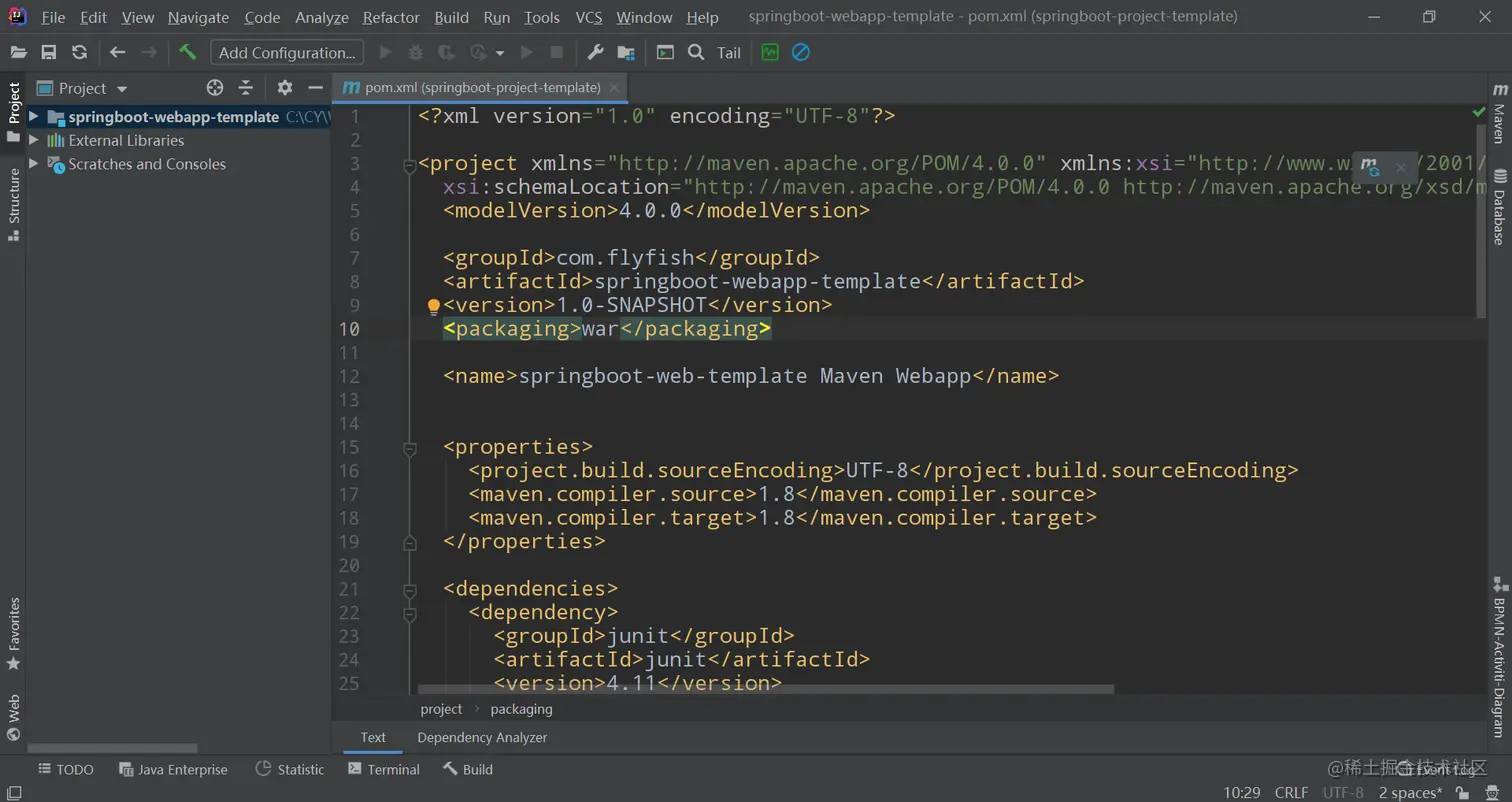Open the Refactor menu
Screen dimensions: 1512x802
click(x=391, y=17)
